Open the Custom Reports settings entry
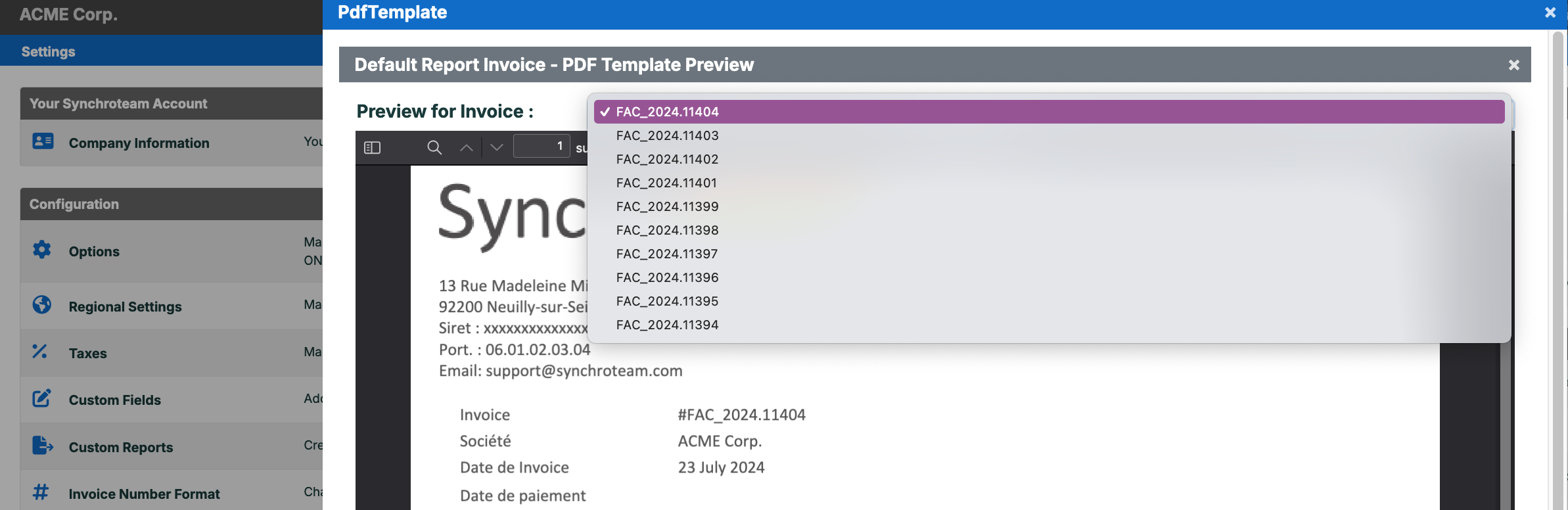The image size is (1568, 510). pyautogui.click(x=121, y=447)
